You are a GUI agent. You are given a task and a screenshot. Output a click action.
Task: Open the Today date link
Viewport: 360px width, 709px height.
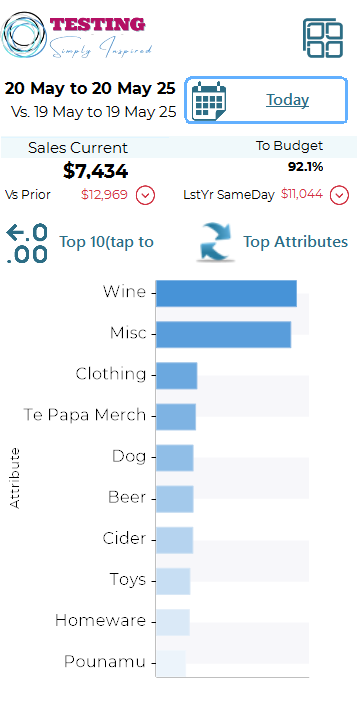[287, 99]
